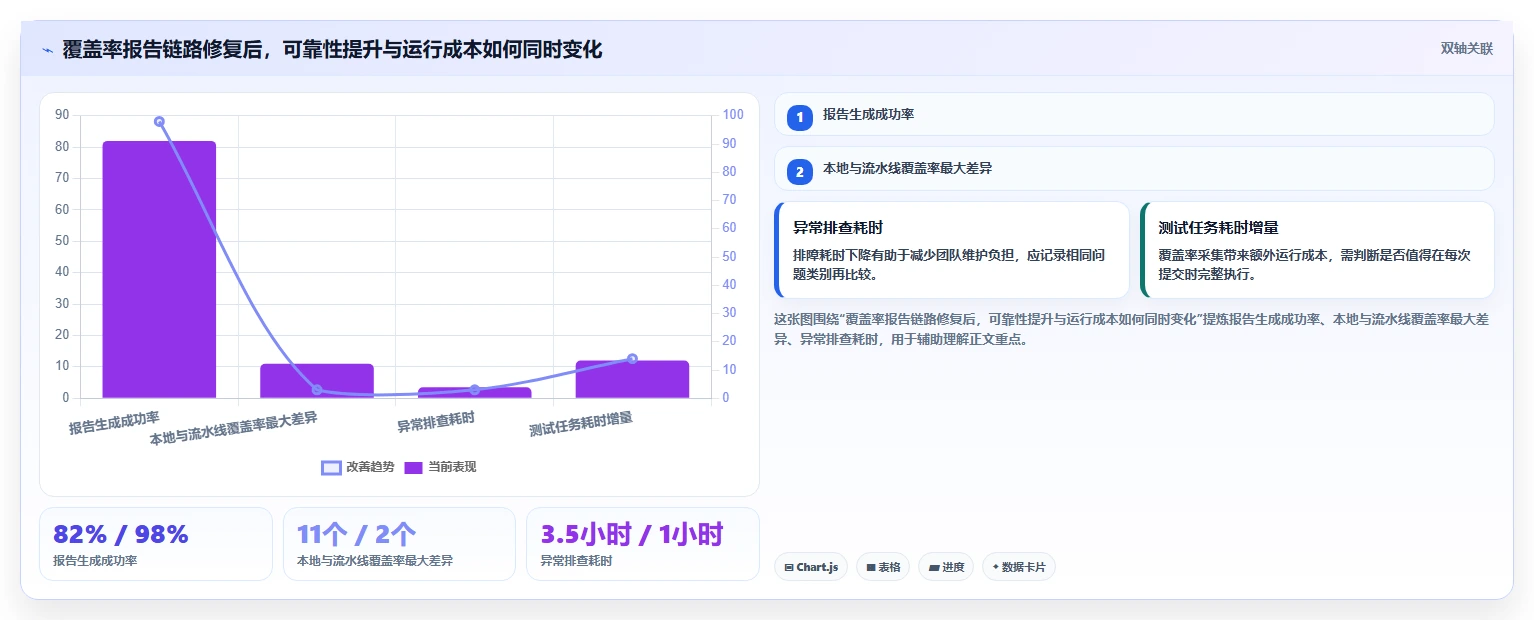
Task: Click the 3.5小时 / 1小时 stat card
Action: coord(642,544)
